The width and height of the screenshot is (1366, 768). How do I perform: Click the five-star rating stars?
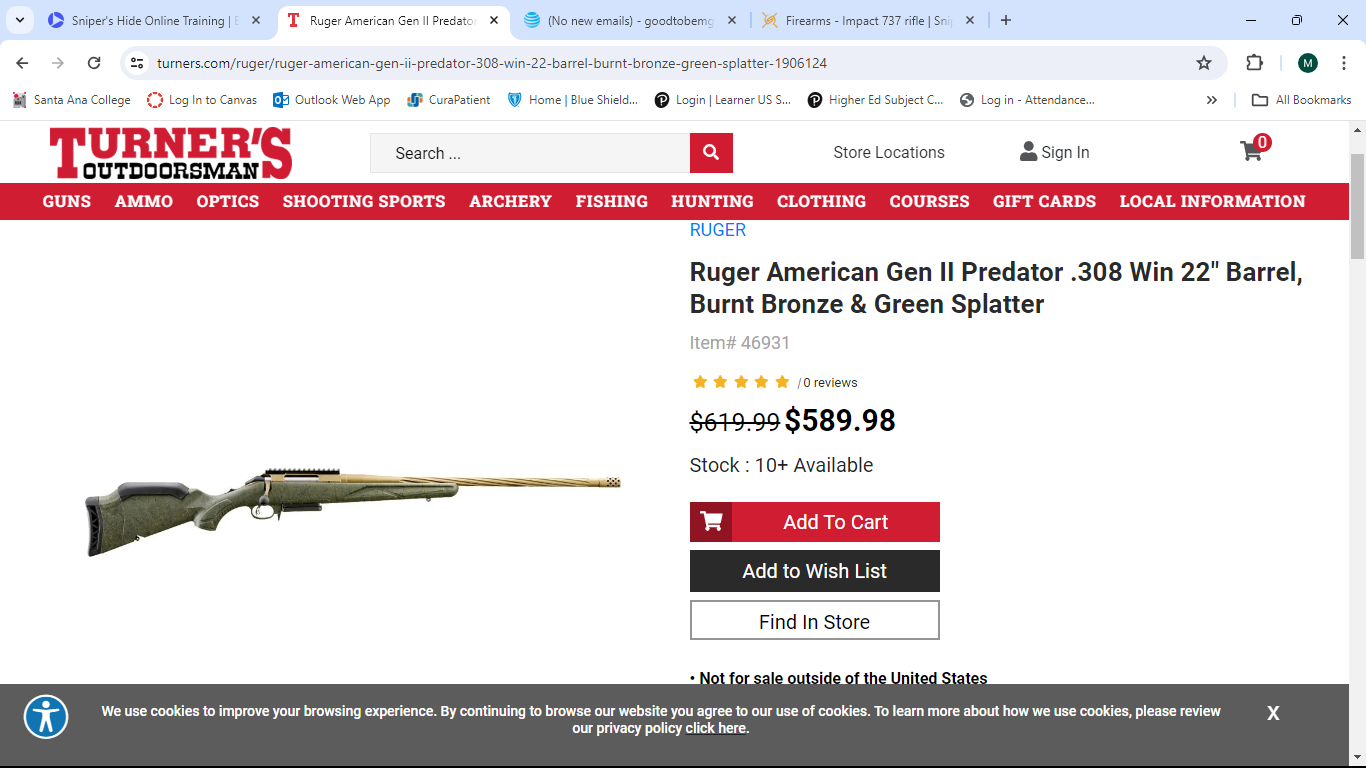tap(741, 382)
